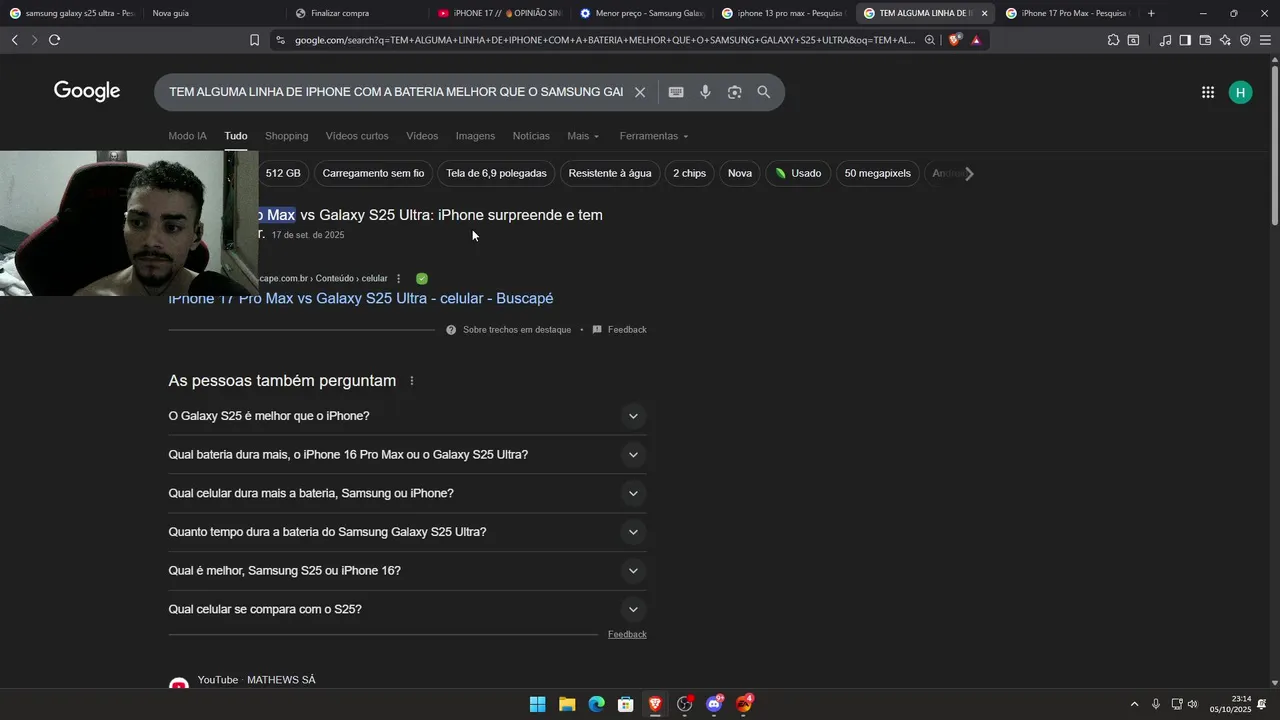Open Microsoft Store from the taskbar
Viewport: 1280px width, 720px height.
pos(626,704)
